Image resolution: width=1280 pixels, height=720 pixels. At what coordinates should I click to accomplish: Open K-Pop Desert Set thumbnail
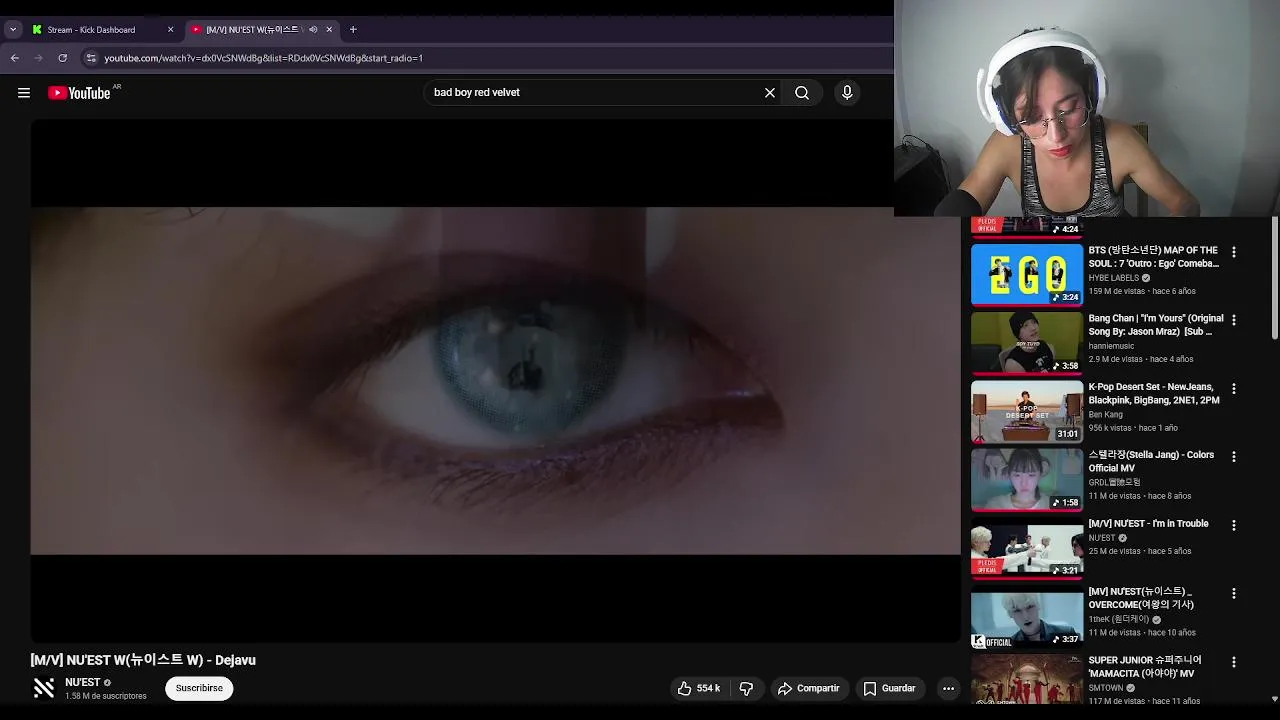pos(1027,411)
